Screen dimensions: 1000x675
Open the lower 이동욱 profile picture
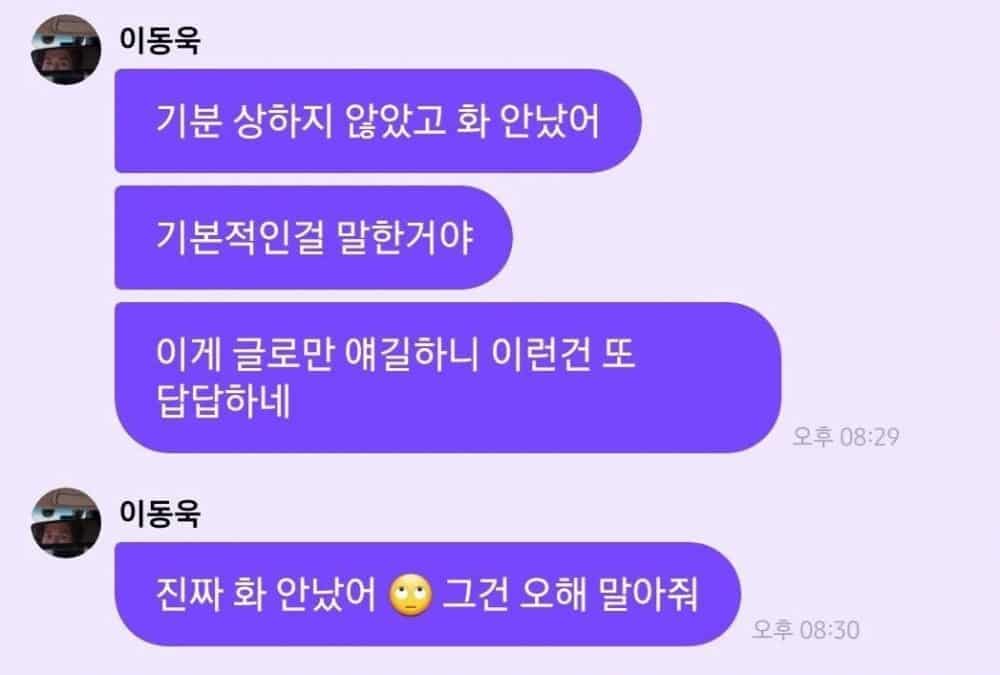(x=66, y=523)
